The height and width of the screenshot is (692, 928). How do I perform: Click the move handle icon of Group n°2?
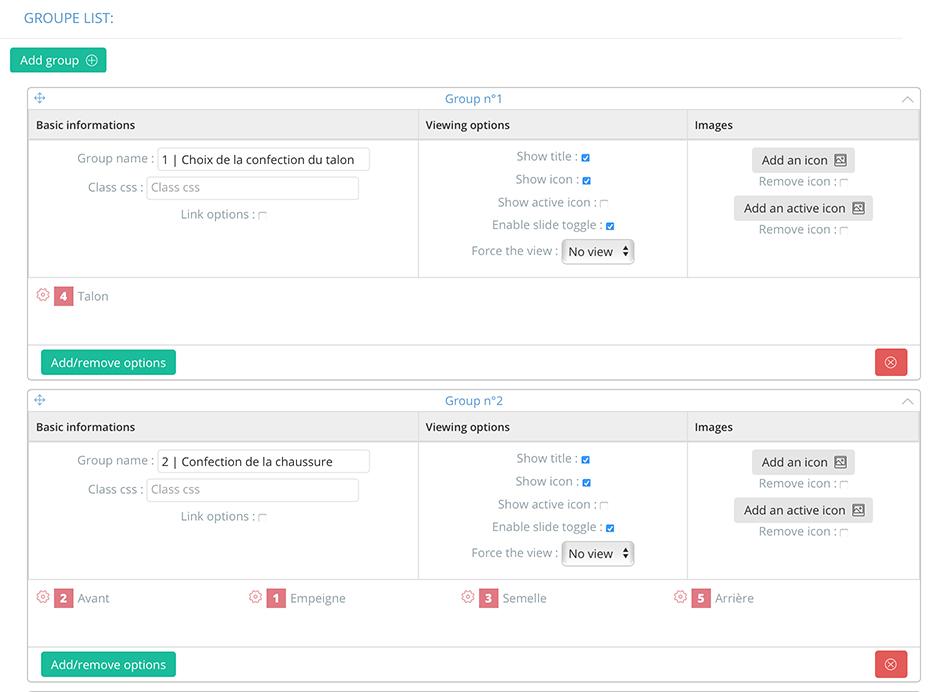tap(40, 400)
